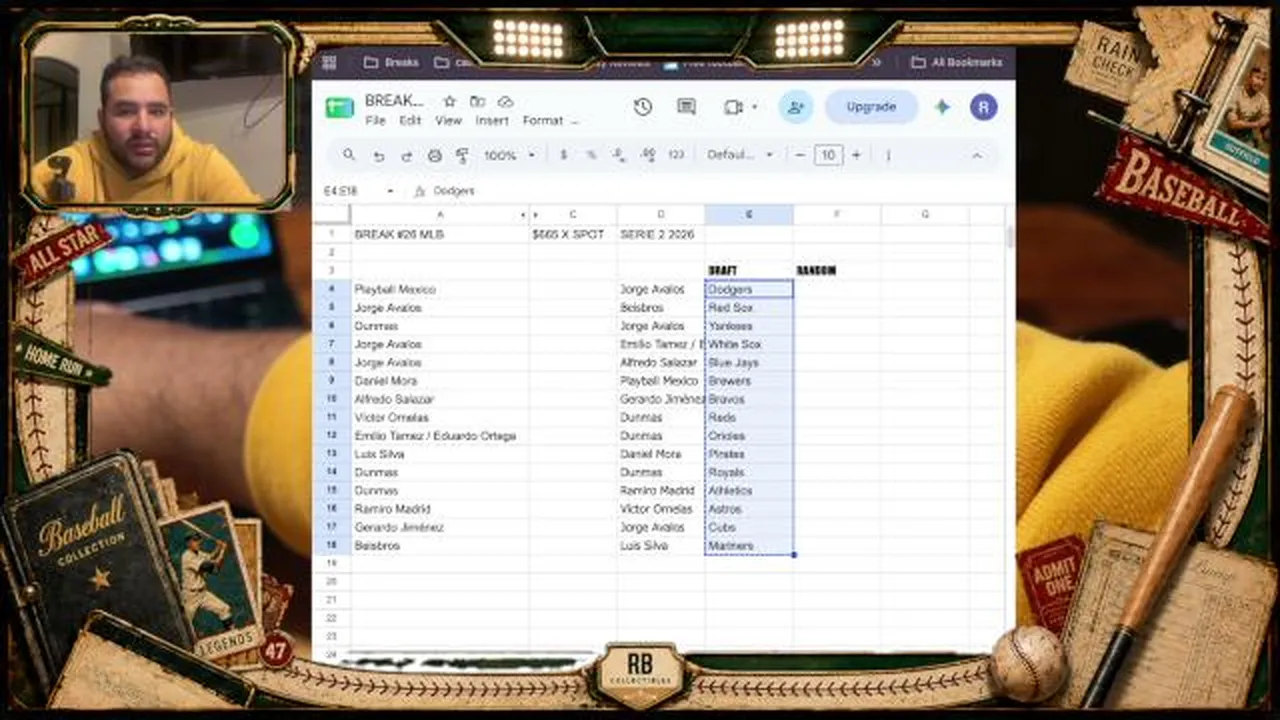Open the Gemini sparkle assistant
1280x720 pixels.
pyautogui.click(x=942, y=107)
